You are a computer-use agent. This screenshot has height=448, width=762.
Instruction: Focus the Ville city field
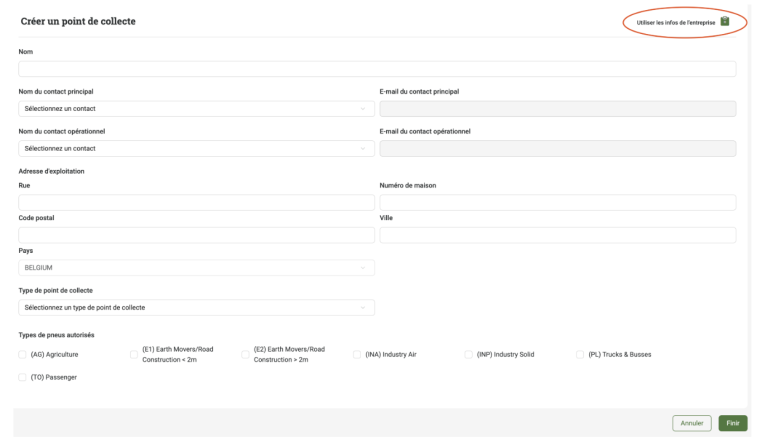[558, 235]
